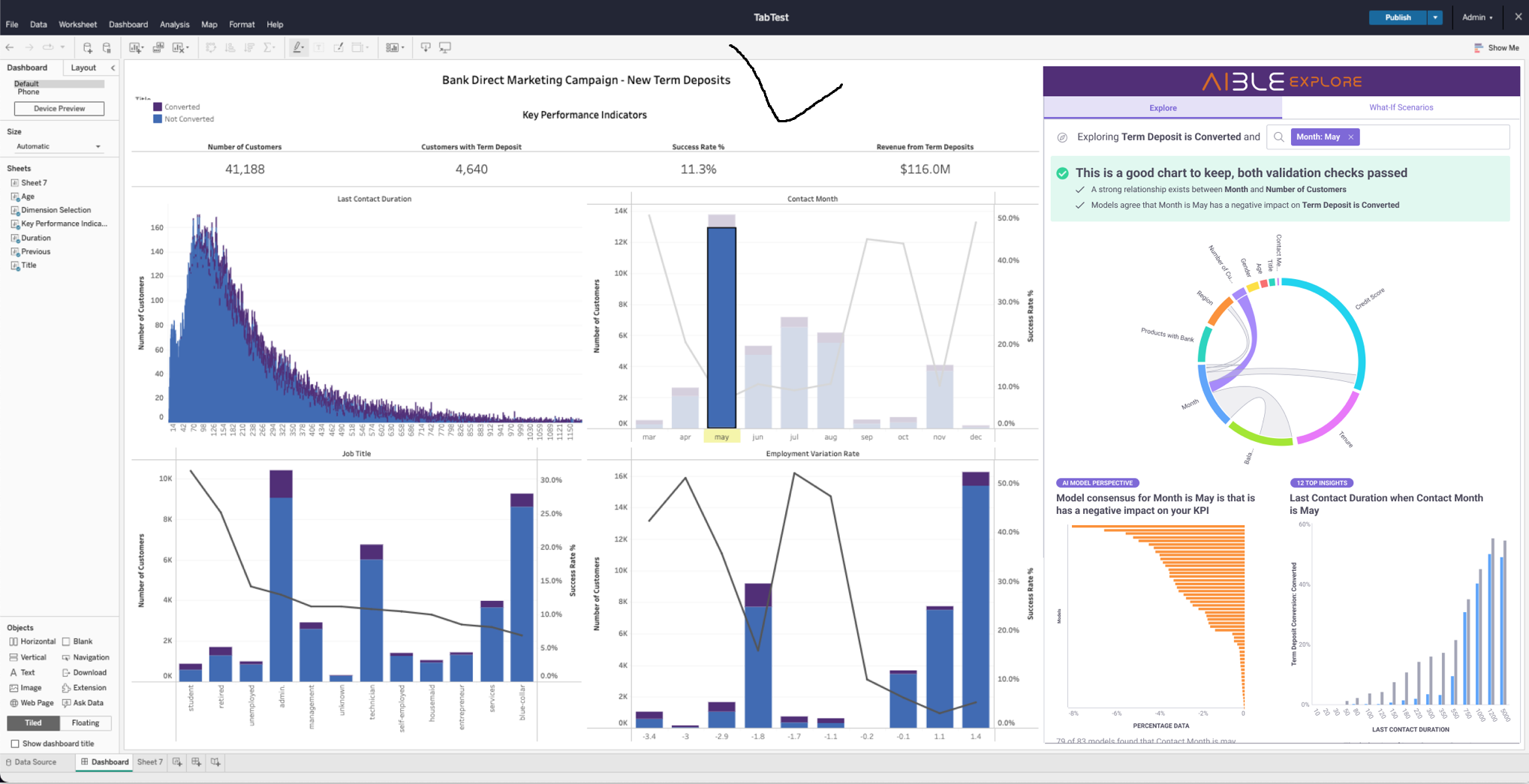Select the Image object
The width and height of the screenshot is (1529, 784).
pos(25,687)
